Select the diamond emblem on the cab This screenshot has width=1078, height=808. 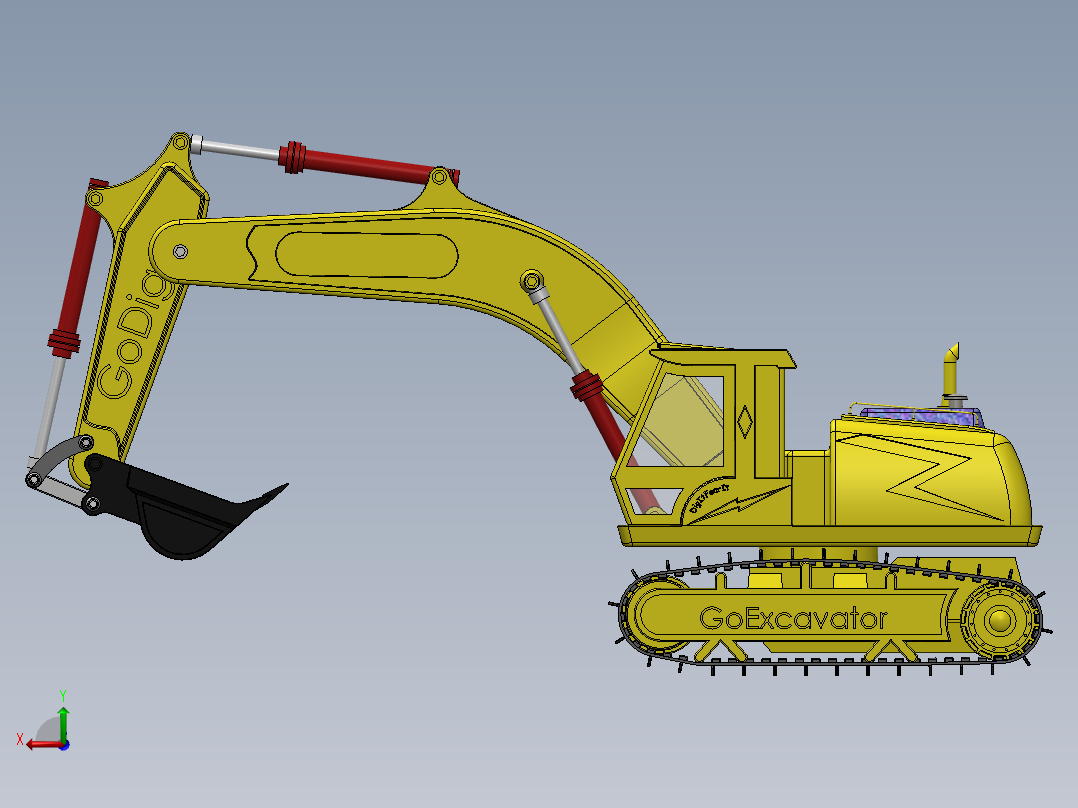point(745,422)
